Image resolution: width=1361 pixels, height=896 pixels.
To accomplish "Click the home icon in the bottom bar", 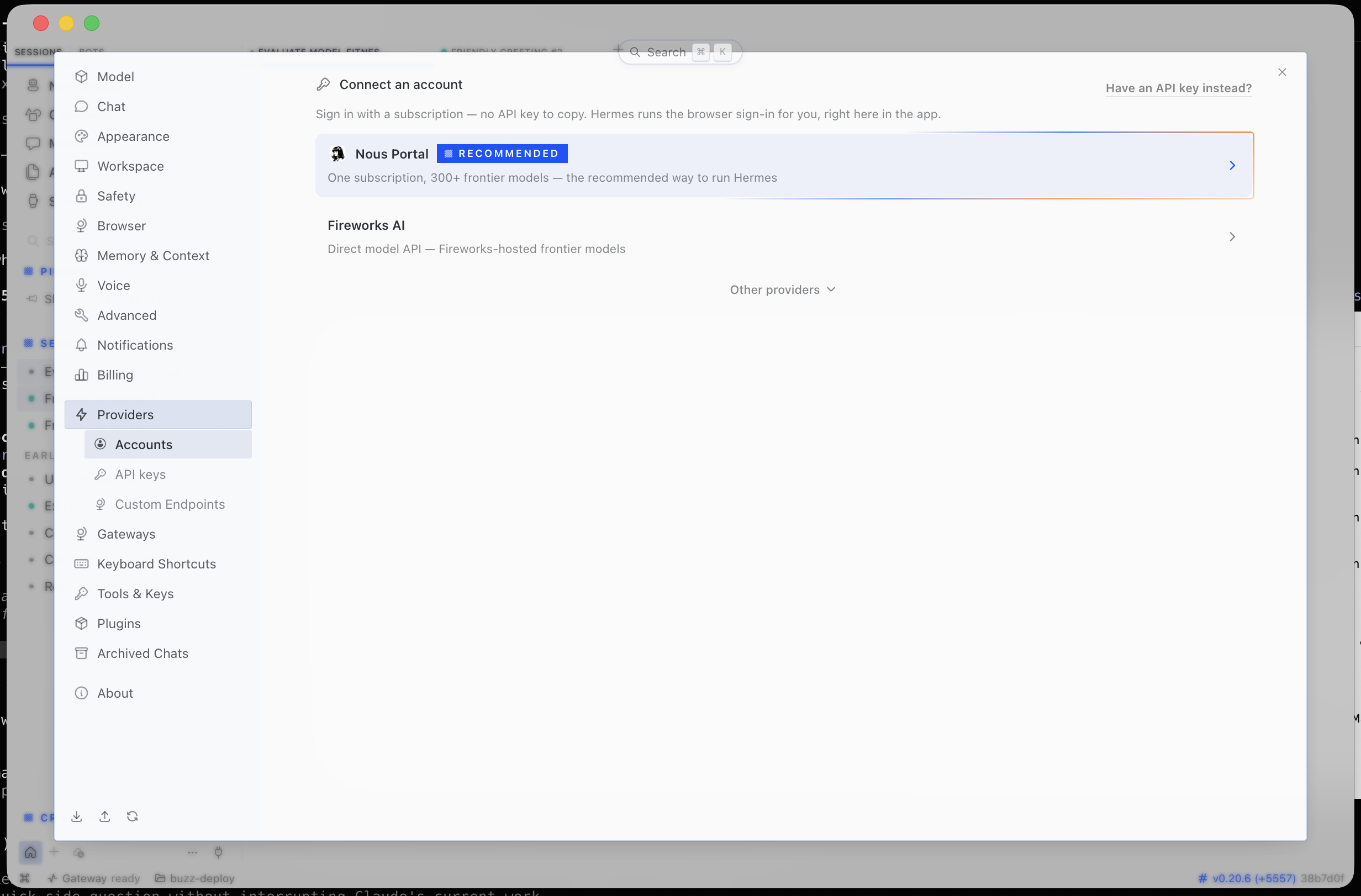I will point(30,852).
